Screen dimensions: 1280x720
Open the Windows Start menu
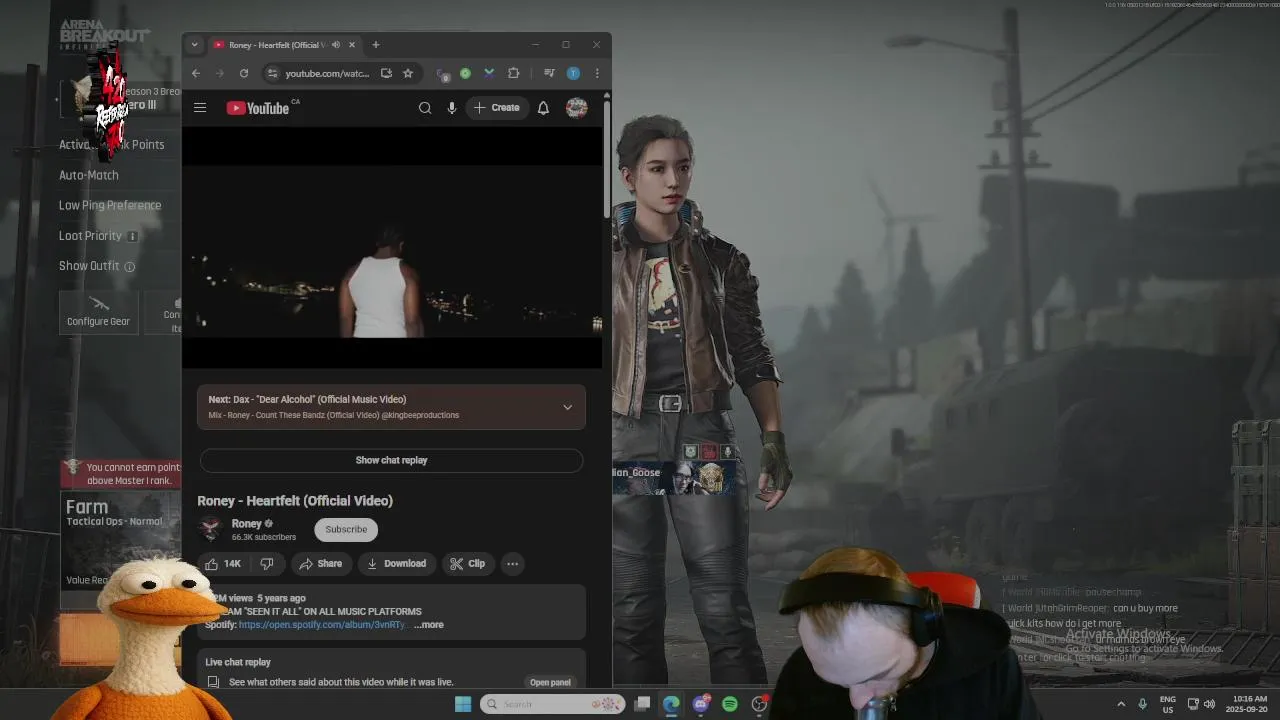point(463,704)
